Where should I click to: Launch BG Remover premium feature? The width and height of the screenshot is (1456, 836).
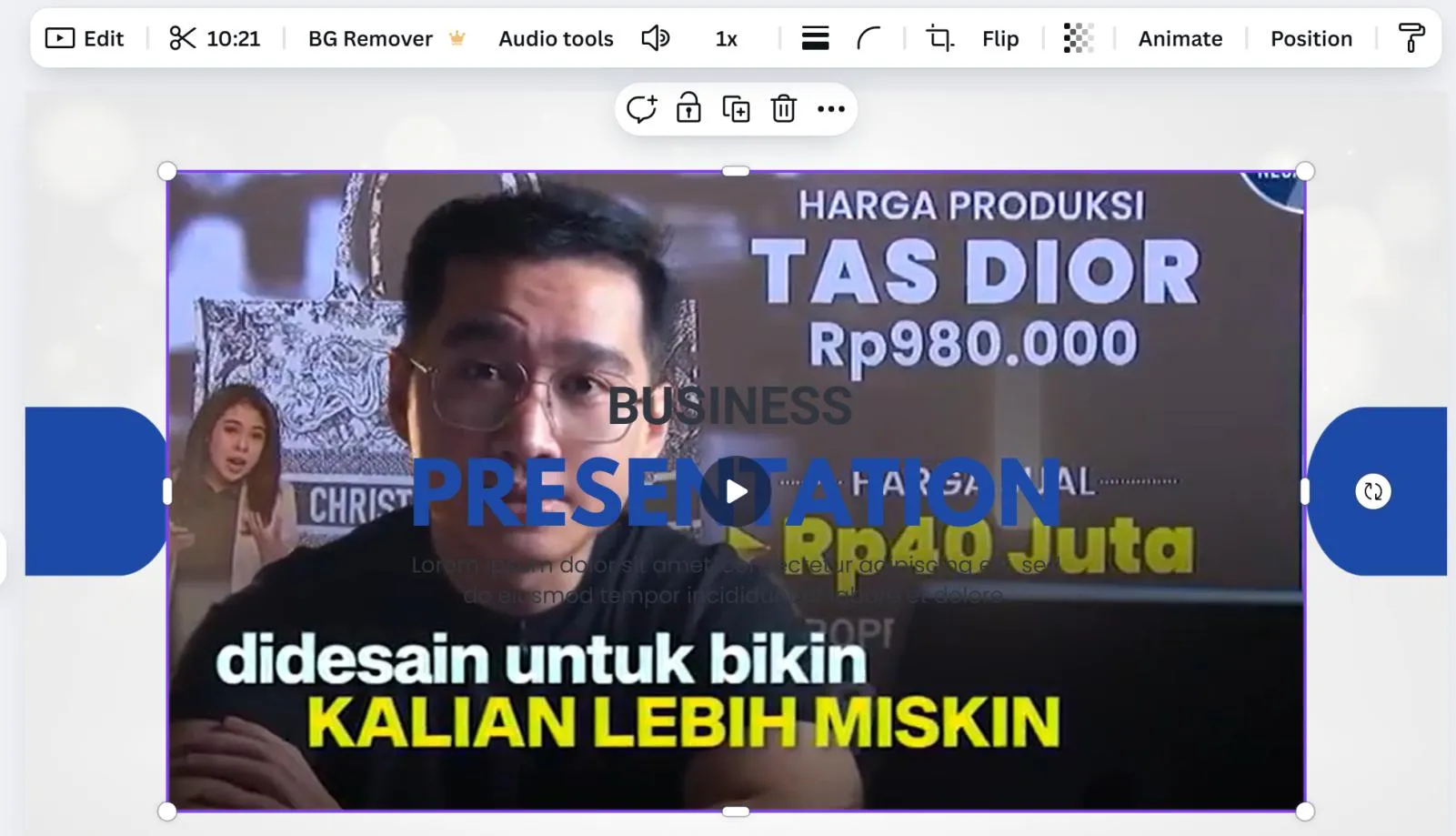tap(370, 38)
